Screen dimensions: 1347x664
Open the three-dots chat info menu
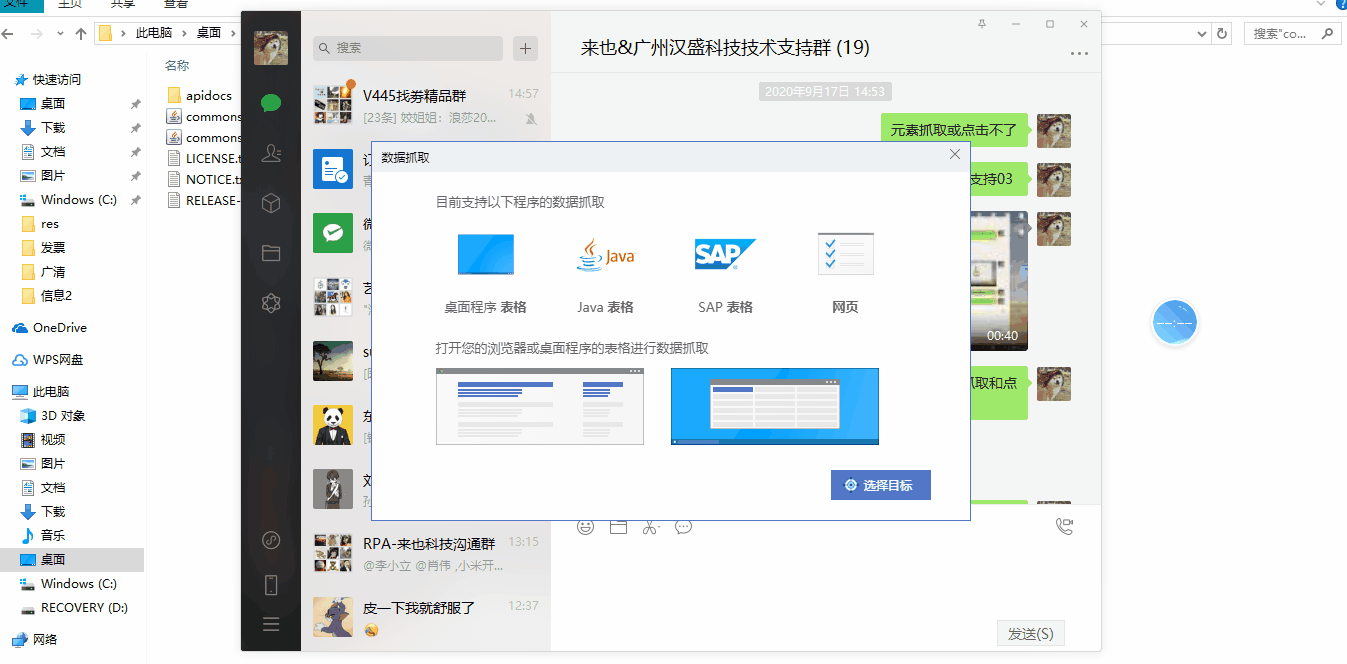click(x=1079, y=54)
